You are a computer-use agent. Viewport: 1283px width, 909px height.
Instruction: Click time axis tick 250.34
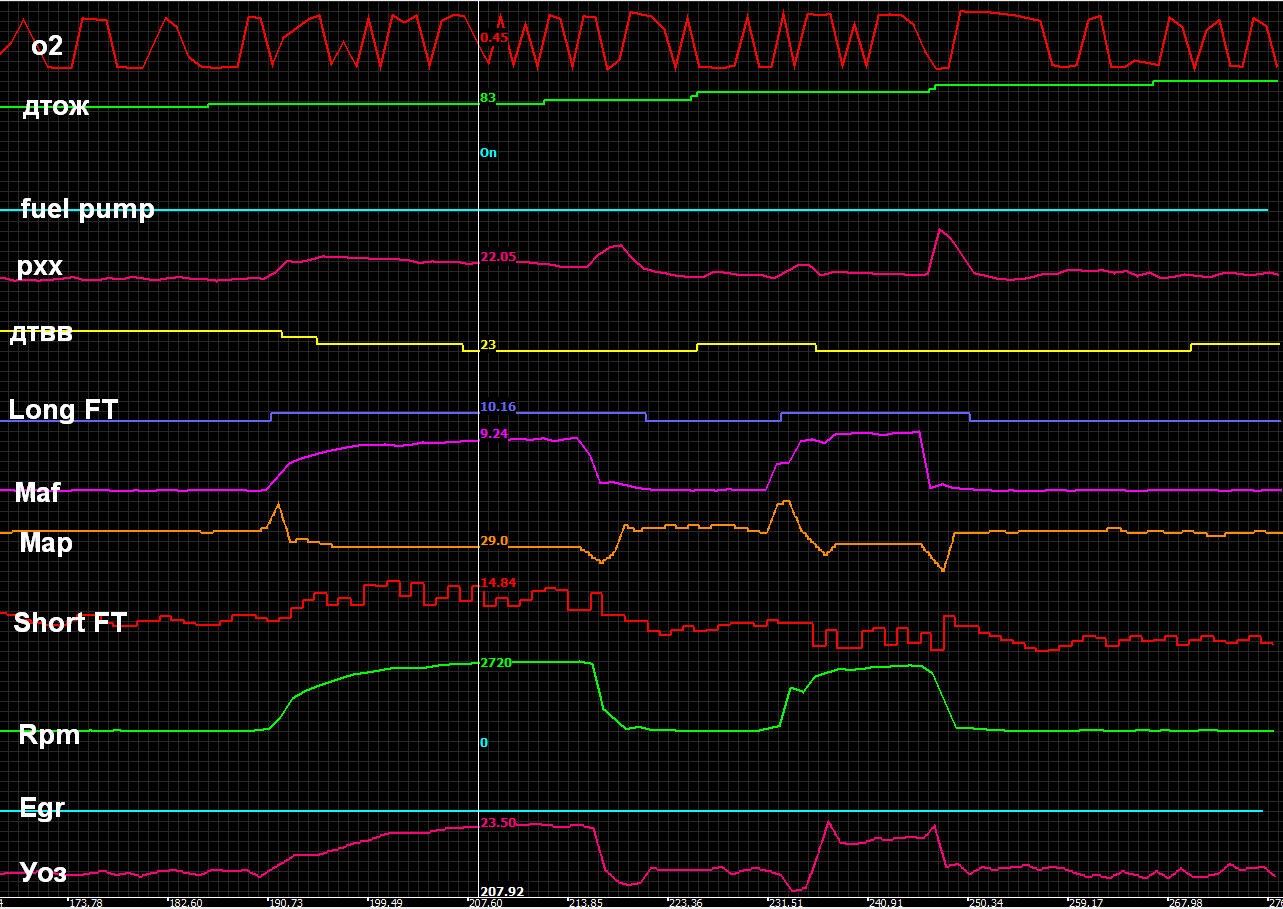coord(985,903)
